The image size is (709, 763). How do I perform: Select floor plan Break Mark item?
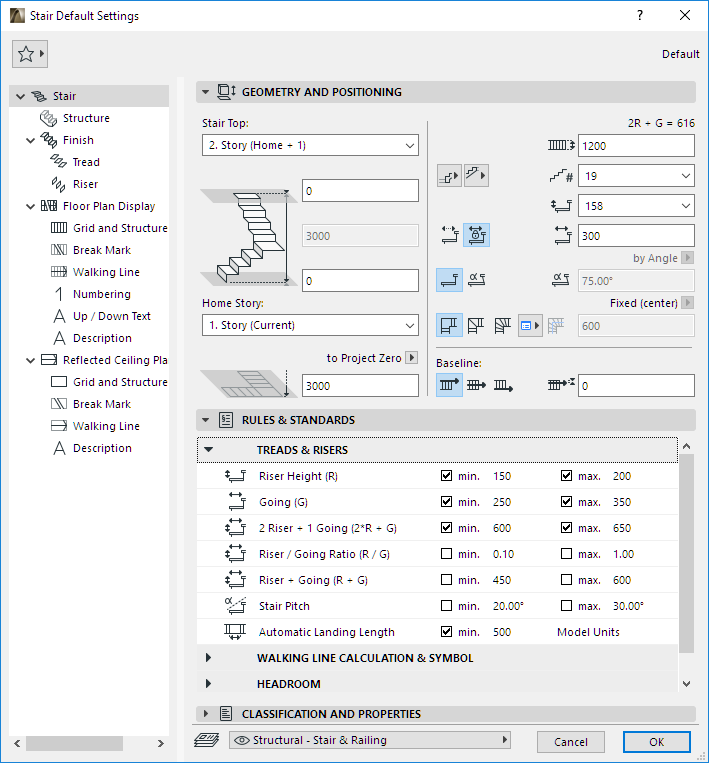102,250
